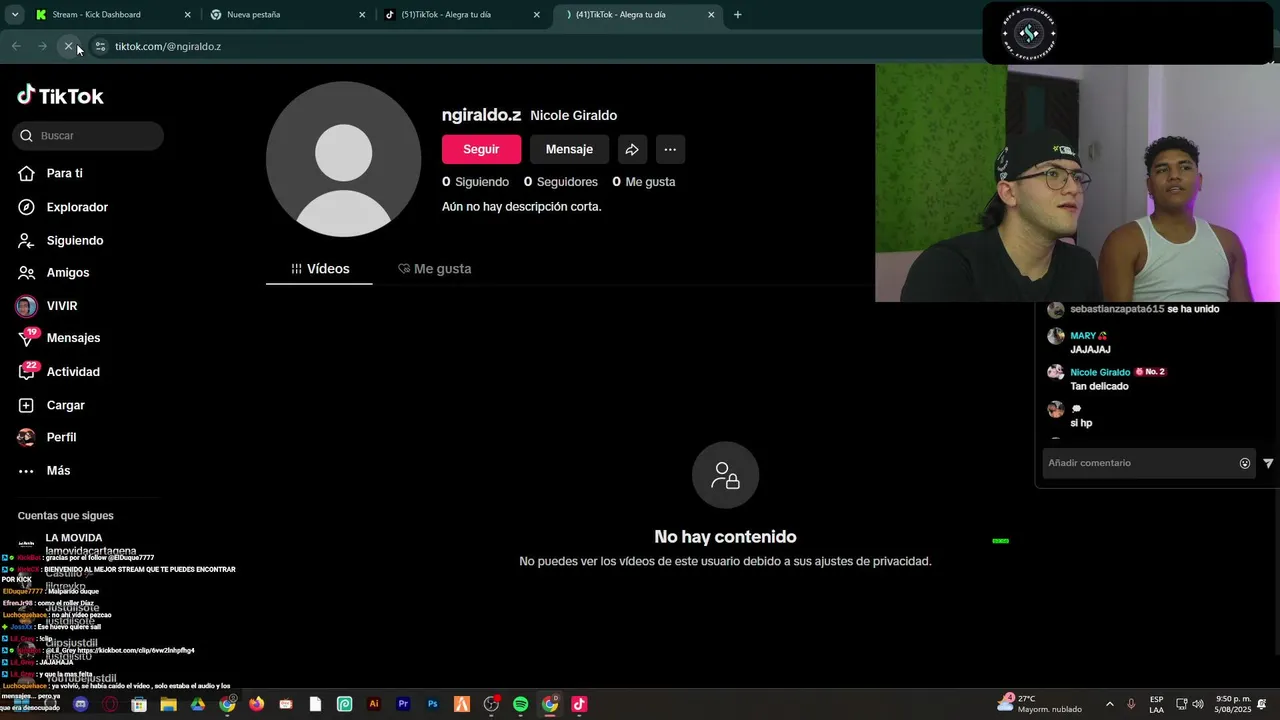
Task: Open the volume control in the tray
Action: (x=1198, y=704)
